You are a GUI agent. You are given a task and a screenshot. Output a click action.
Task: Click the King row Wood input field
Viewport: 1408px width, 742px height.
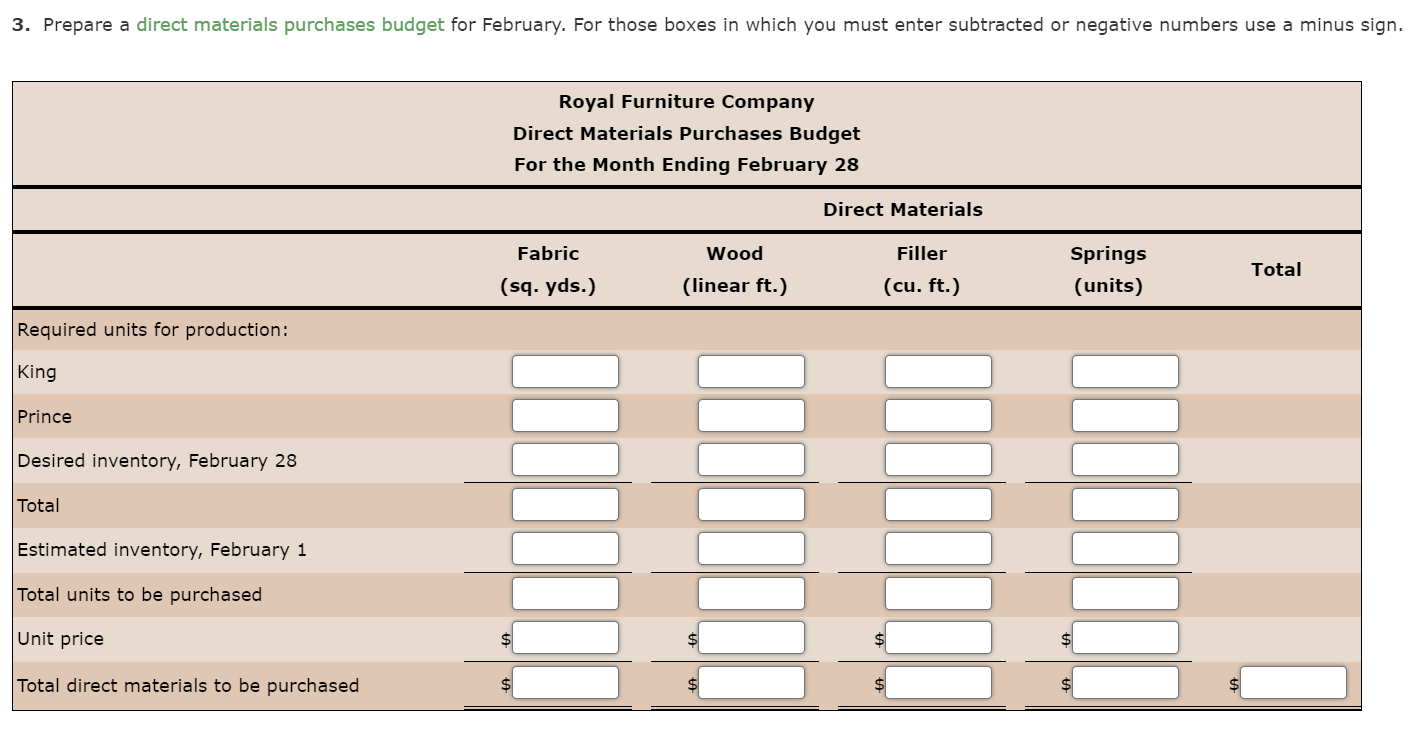(751, 370)
